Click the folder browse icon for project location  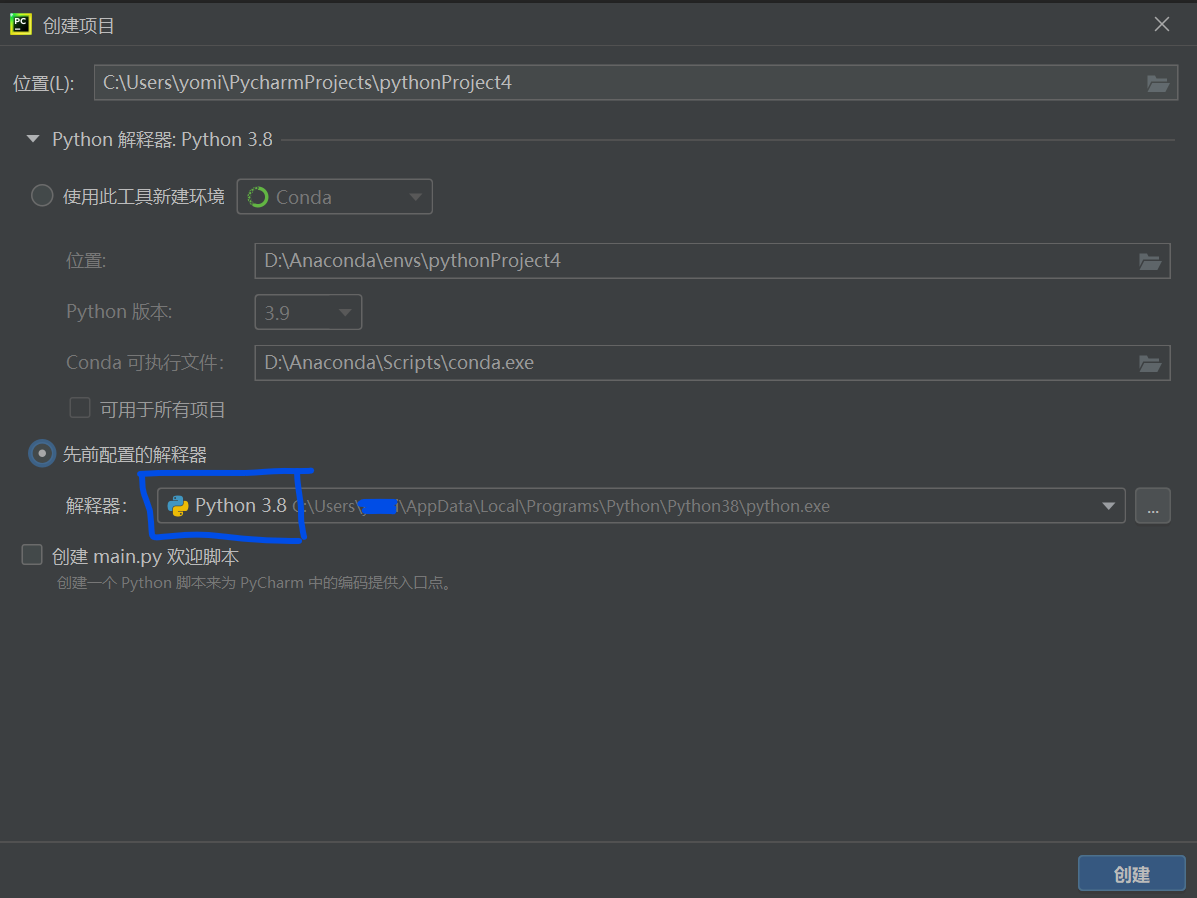tap(1158, 83)
